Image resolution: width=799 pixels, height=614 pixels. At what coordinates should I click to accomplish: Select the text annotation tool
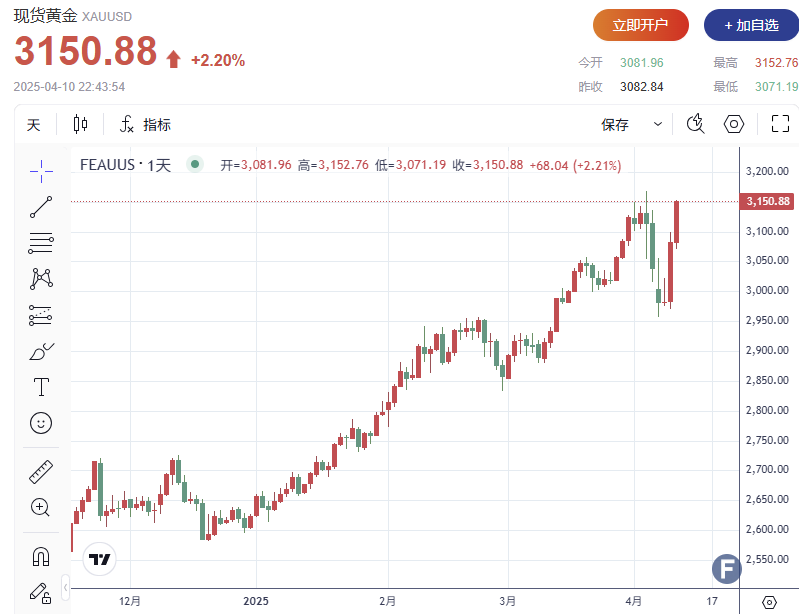pyautogui.click(x=41, y=387)
